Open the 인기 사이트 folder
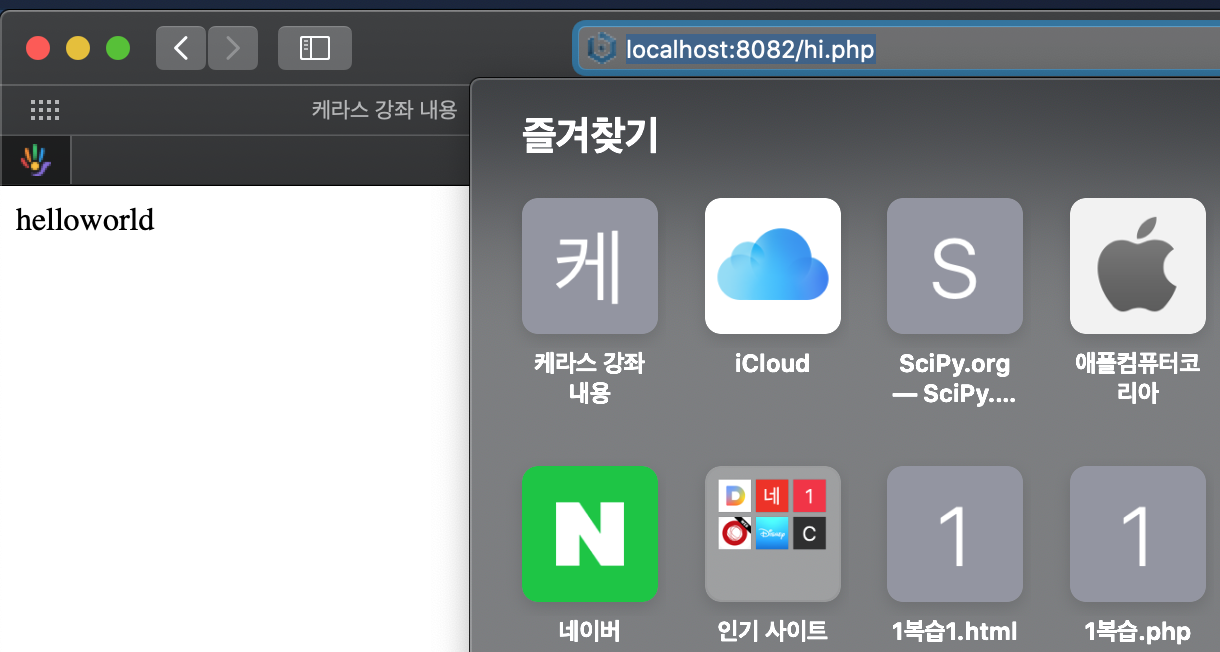This screenshot has height=652, width=1220. coord(773,534)
